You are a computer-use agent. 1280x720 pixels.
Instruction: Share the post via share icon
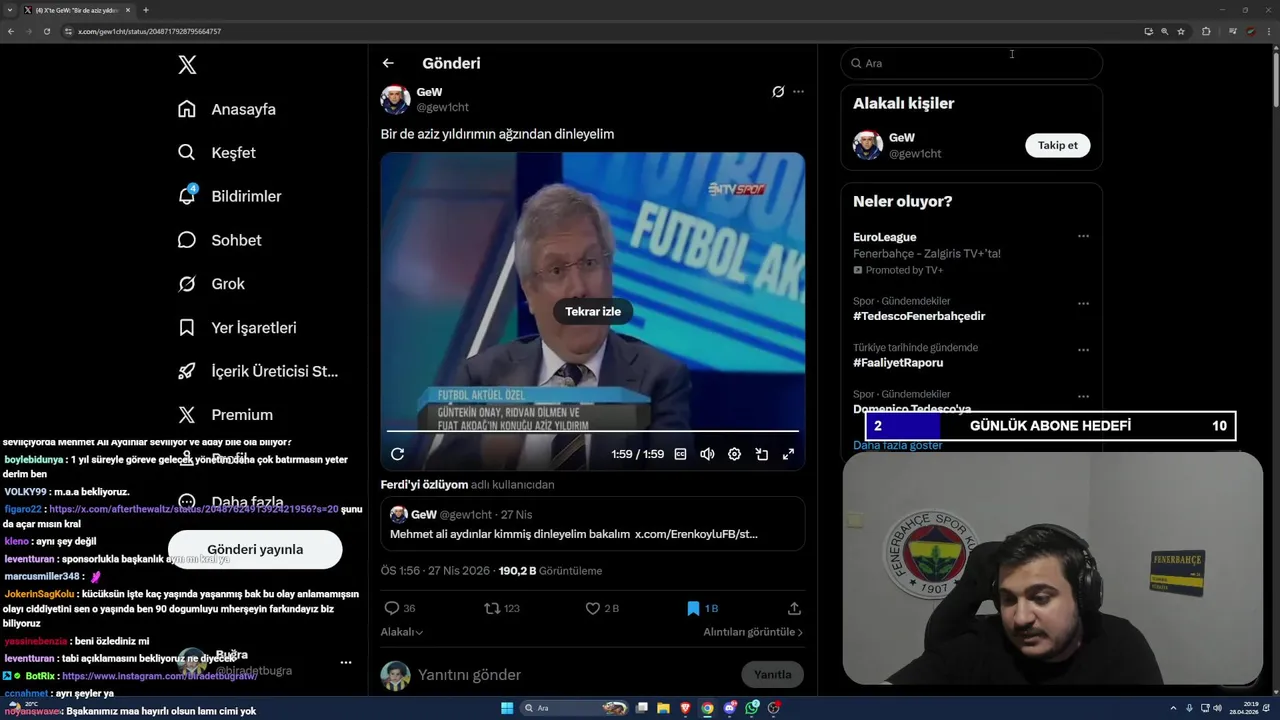794,608
